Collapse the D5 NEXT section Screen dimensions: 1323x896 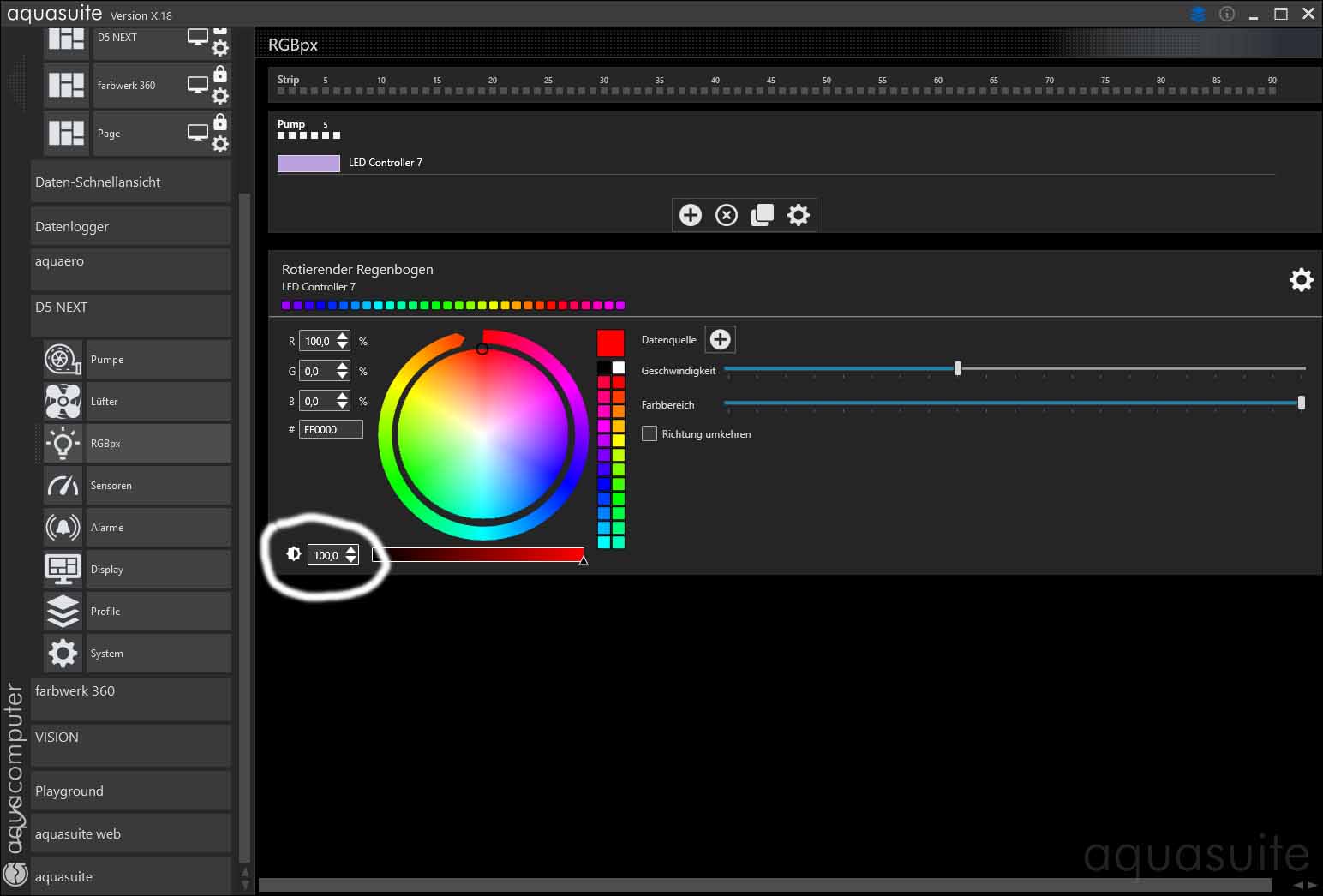pos(131,315)
